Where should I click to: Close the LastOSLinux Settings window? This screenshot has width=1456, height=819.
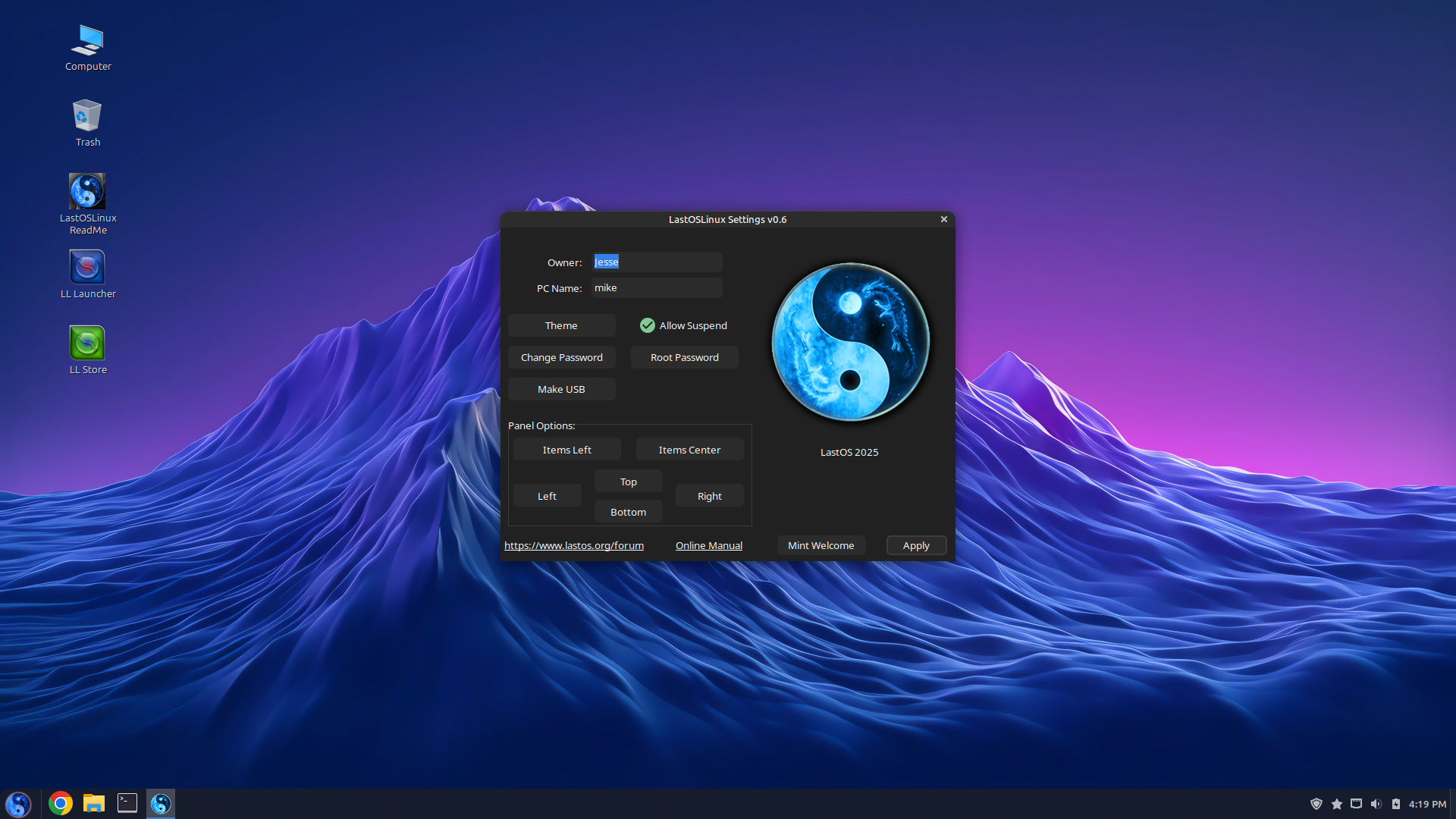click(x=944, y=219)
